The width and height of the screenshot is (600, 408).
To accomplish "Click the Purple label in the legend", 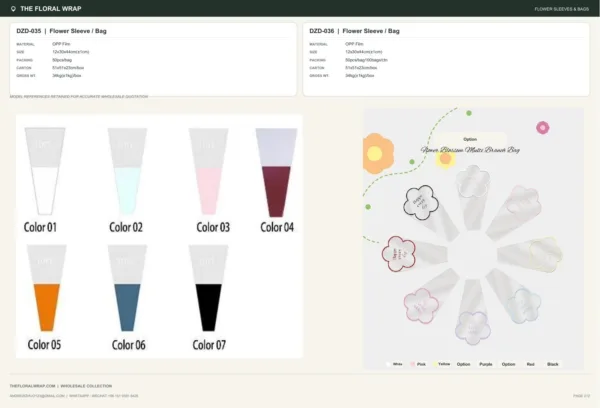I will [486, 364].
